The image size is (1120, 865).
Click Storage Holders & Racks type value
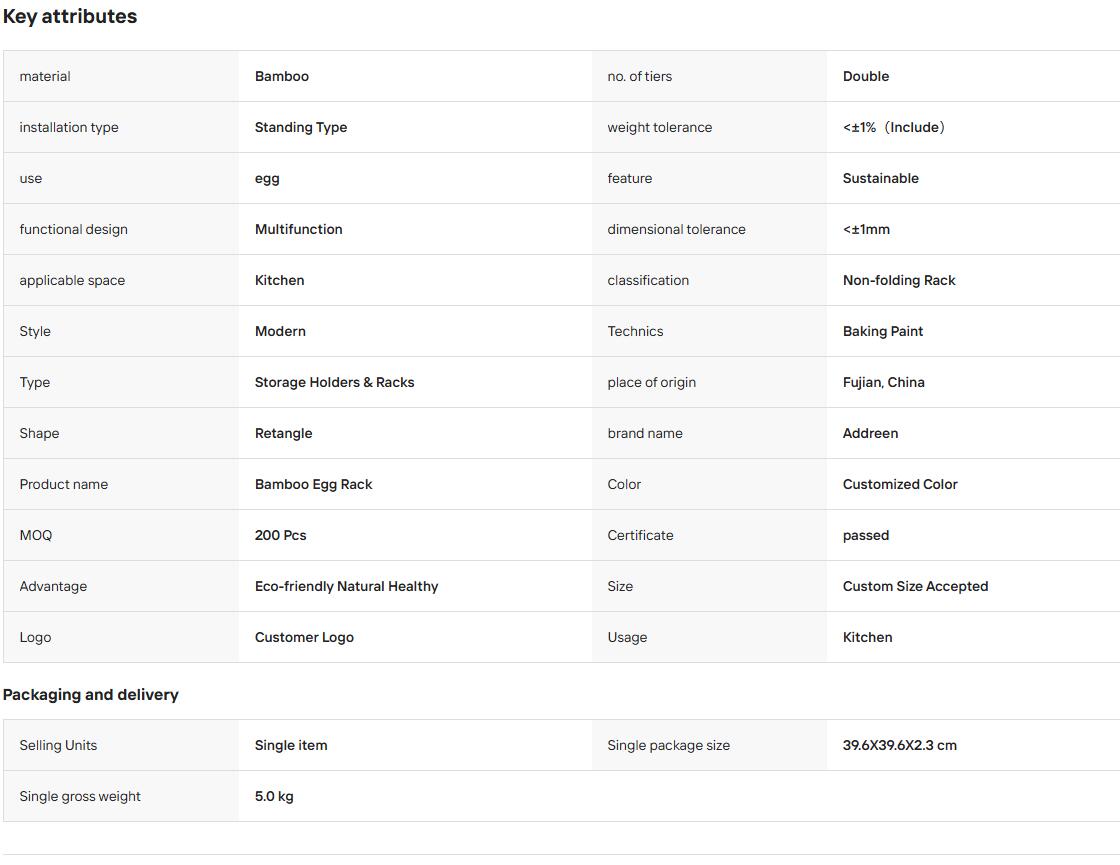coord(334,382)
